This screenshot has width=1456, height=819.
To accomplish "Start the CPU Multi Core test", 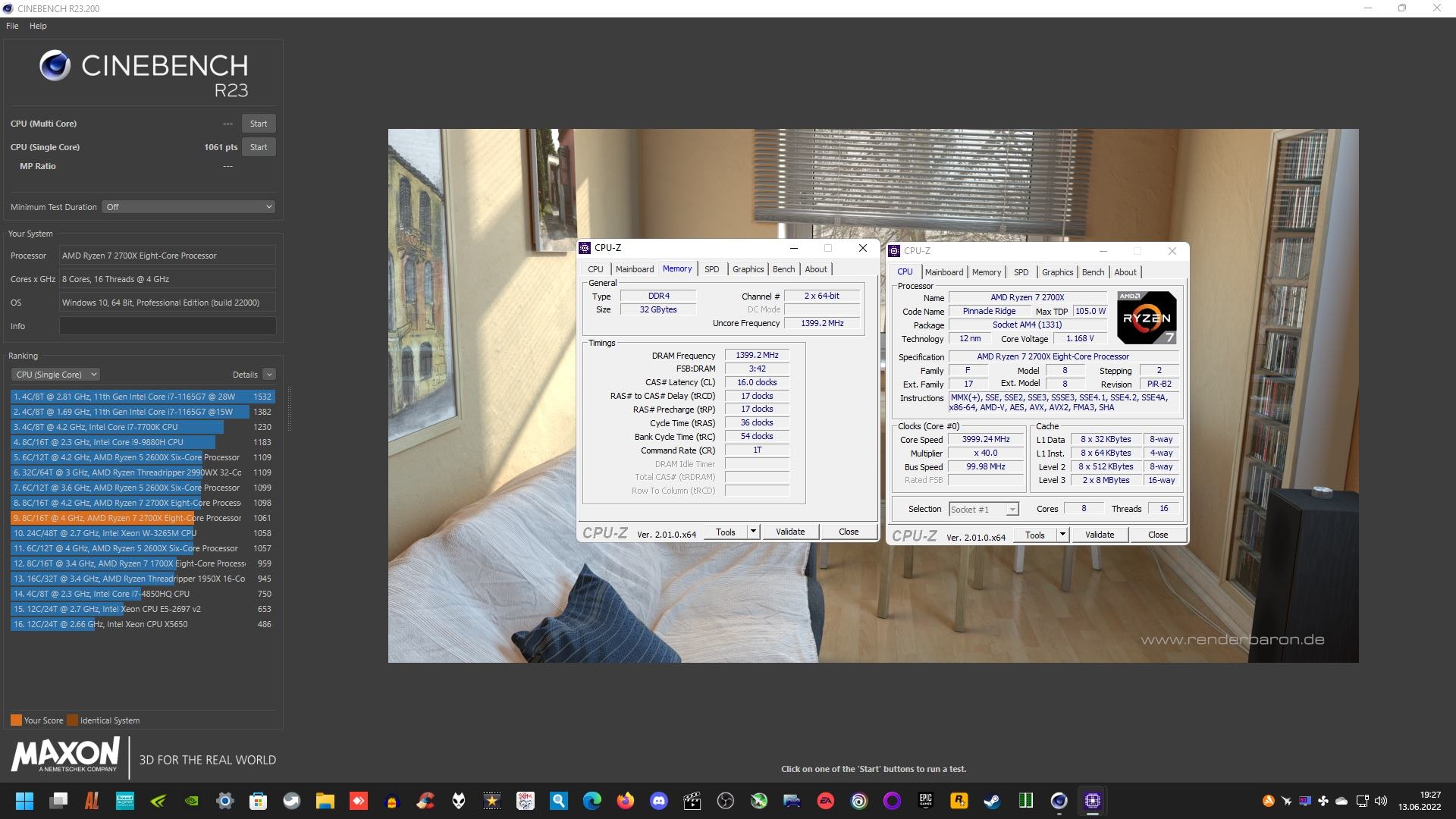I will click(259, 124).
